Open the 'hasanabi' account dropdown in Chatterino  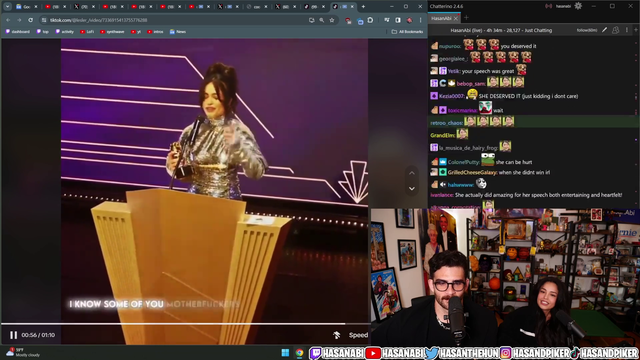pyautogui.click(x=563, y=6)
